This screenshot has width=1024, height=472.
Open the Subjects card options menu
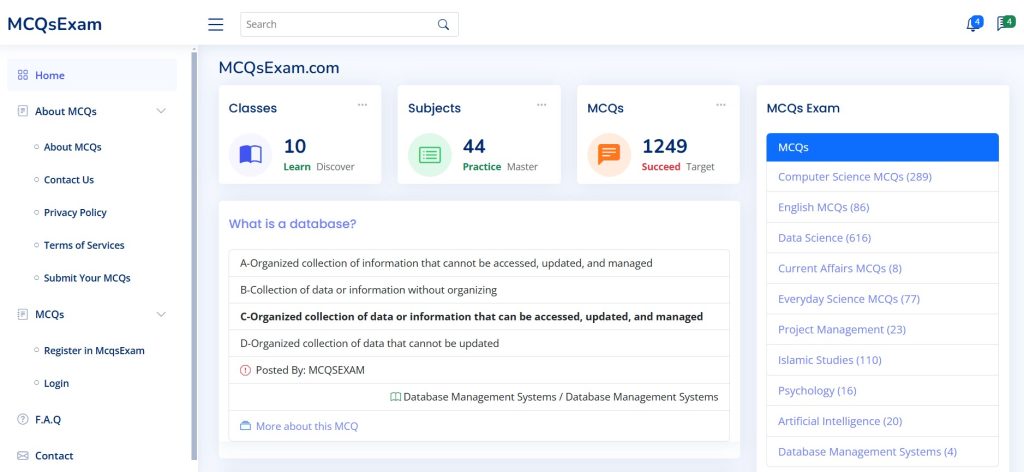tap(541, 104)
